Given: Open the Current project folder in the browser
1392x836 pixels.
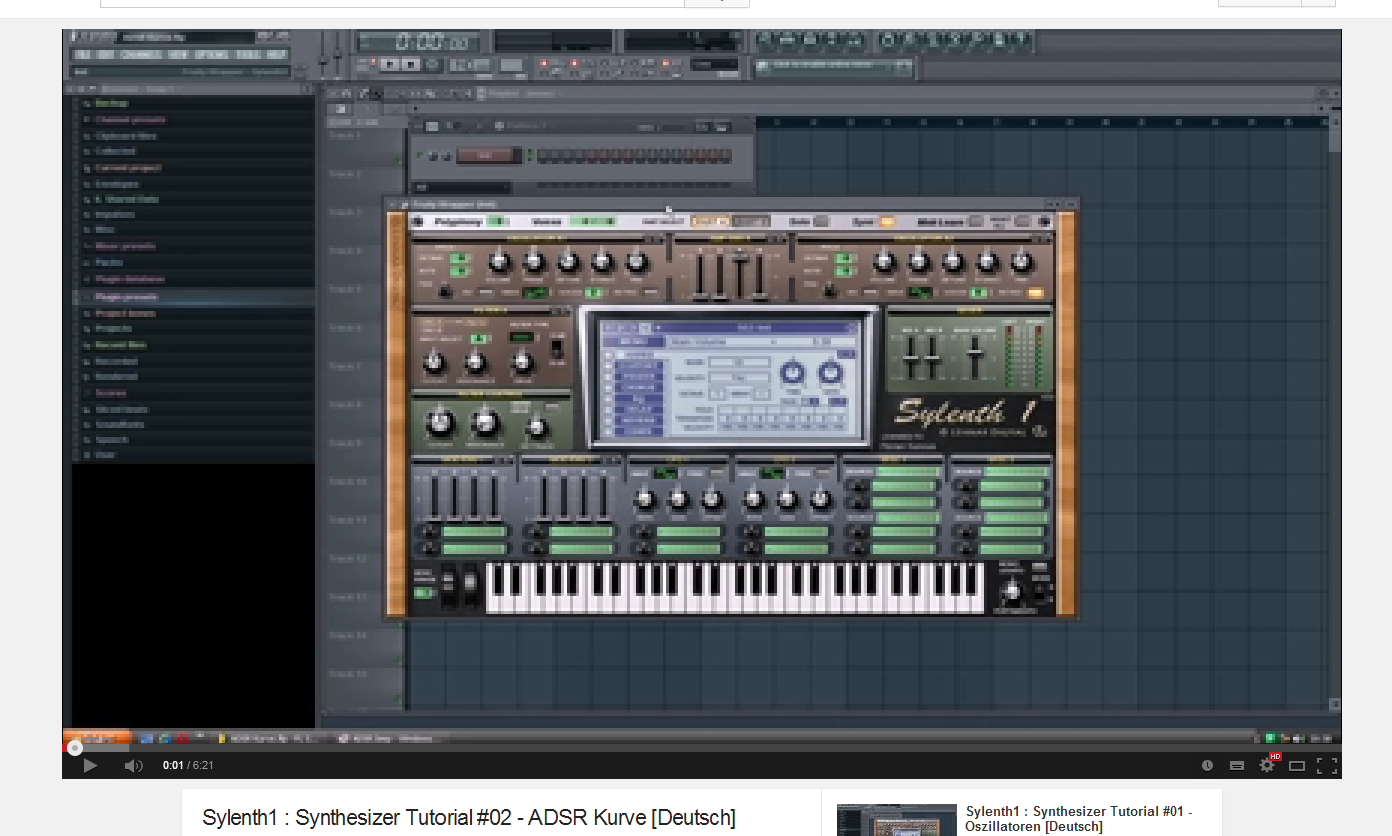Looking at the screenshot, I should (128, 168).
